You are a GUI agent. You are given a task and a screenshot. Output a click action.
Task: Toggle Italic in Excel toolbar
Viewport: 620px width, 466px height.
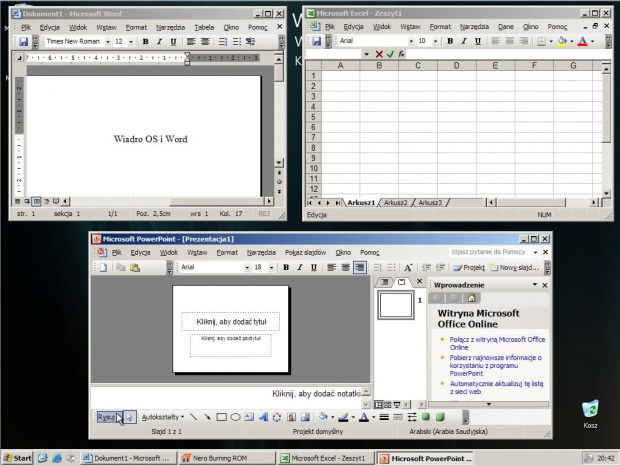464,41
